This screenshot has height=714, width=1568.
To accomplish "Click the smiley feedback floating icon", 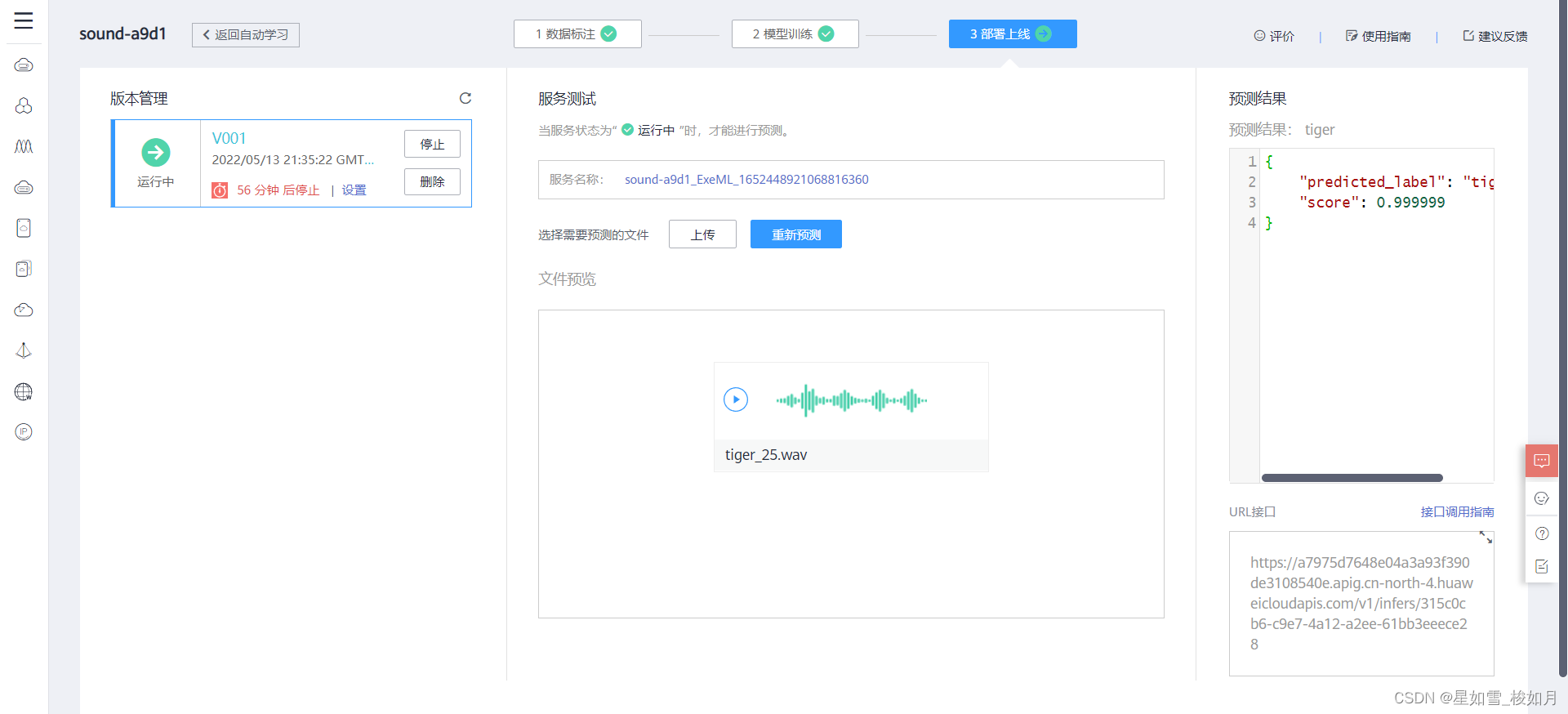I will 1542,498.
